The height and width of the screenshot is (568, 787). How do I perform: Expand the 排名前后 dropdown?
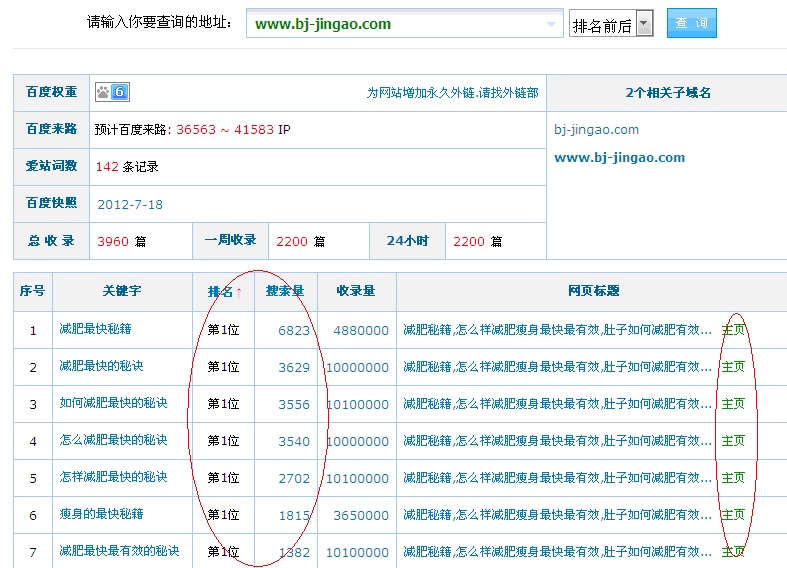[x=644, y=25]
